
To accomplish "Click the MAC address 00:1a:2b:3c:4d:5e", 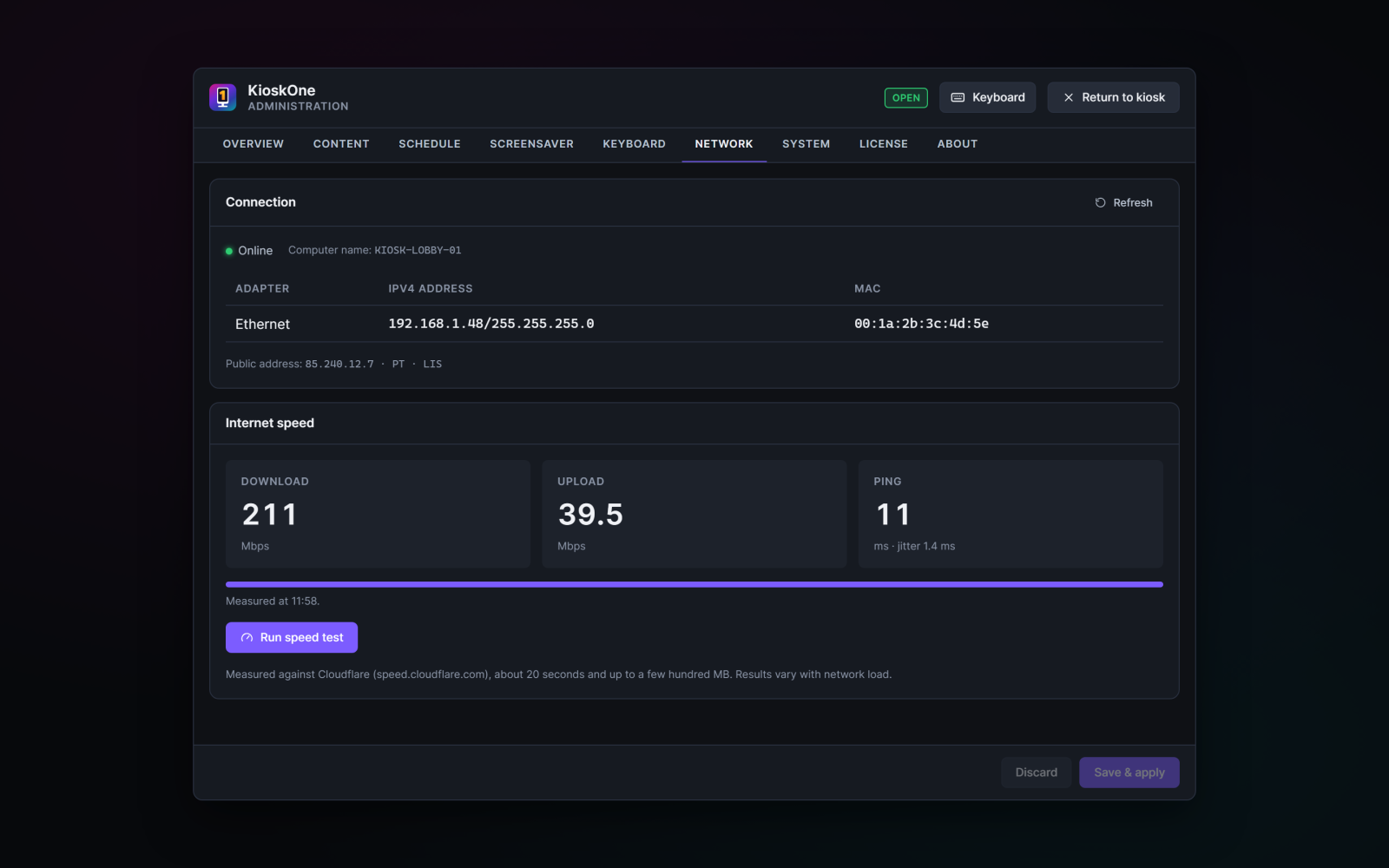I will (x=921, y=324).
